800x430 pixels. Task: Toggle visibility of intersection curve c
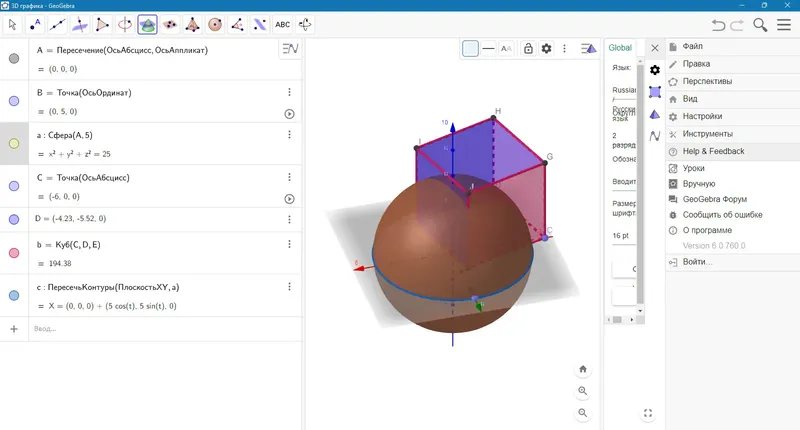point(14,295)
